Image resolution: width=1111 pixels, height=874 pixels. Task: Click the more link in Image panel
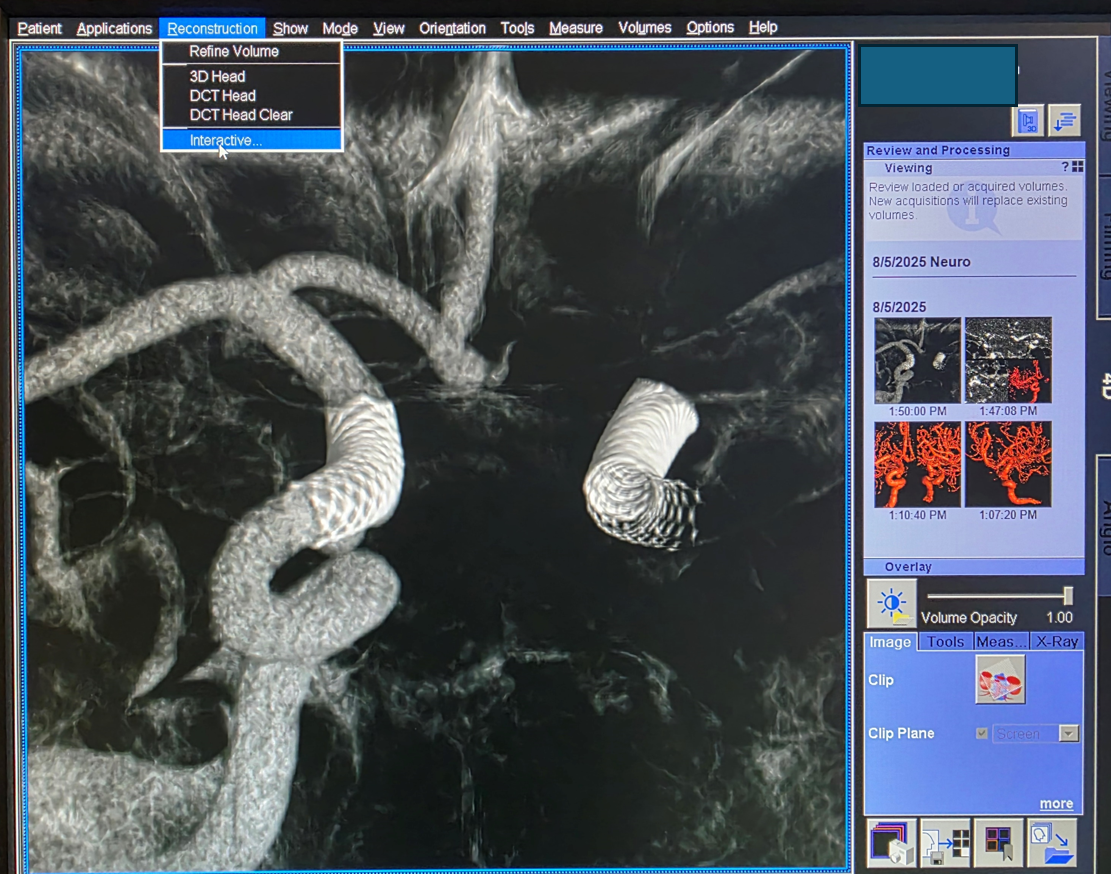[x=1056, y=804]
